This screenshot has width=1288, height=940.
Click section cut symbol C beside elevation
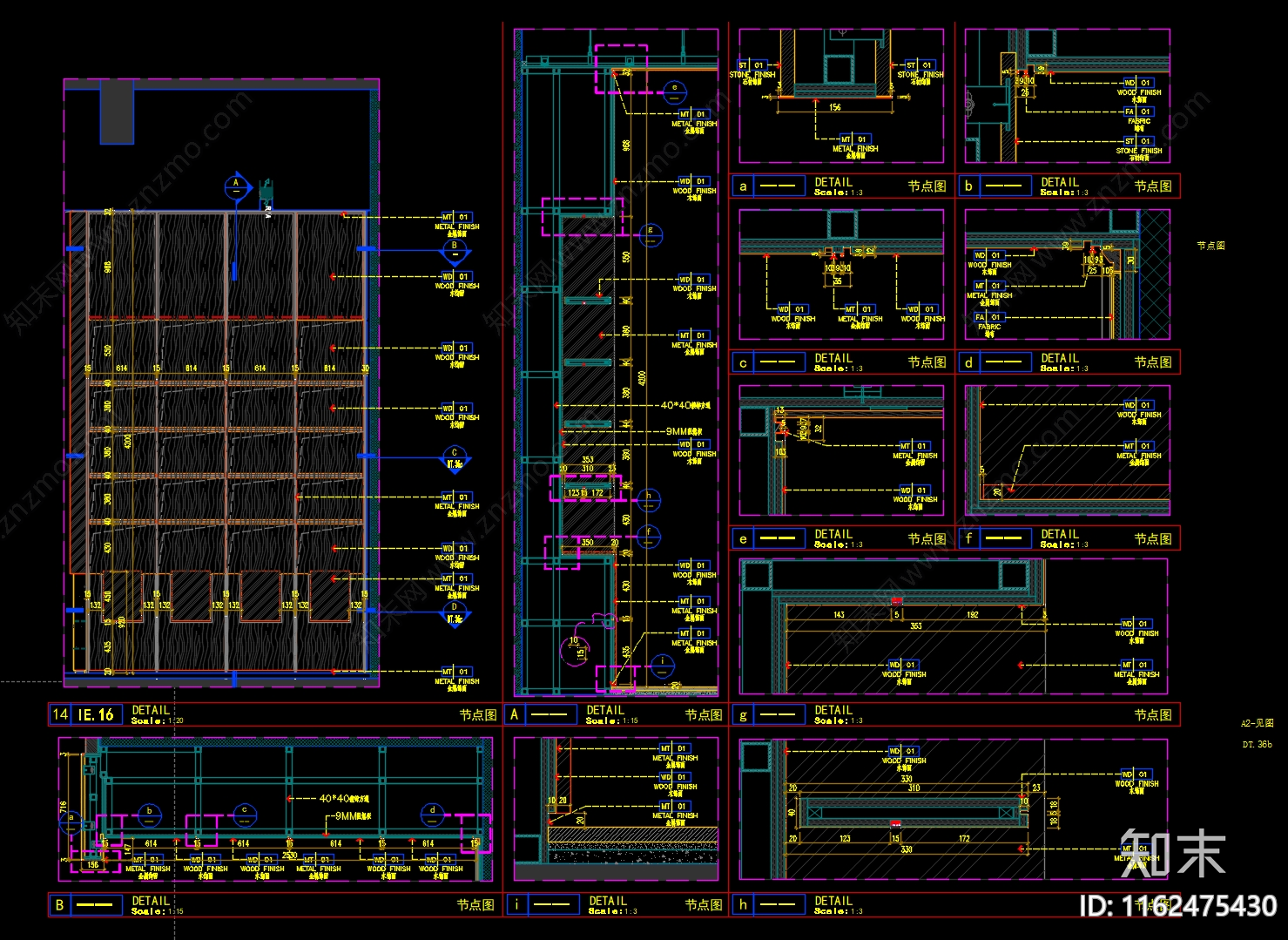coord(454,457)
